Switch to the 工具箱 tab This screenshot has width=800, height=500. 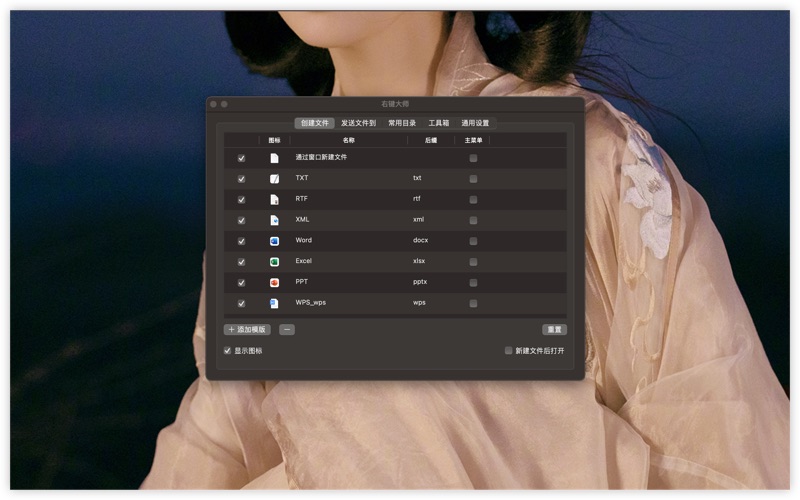click(439, 123)
